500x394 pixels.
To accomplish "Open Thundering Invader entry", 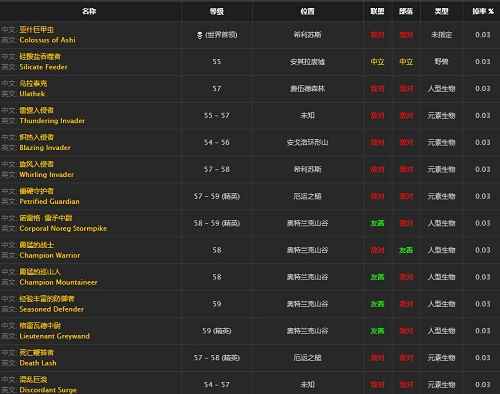I will click(52, 121).
